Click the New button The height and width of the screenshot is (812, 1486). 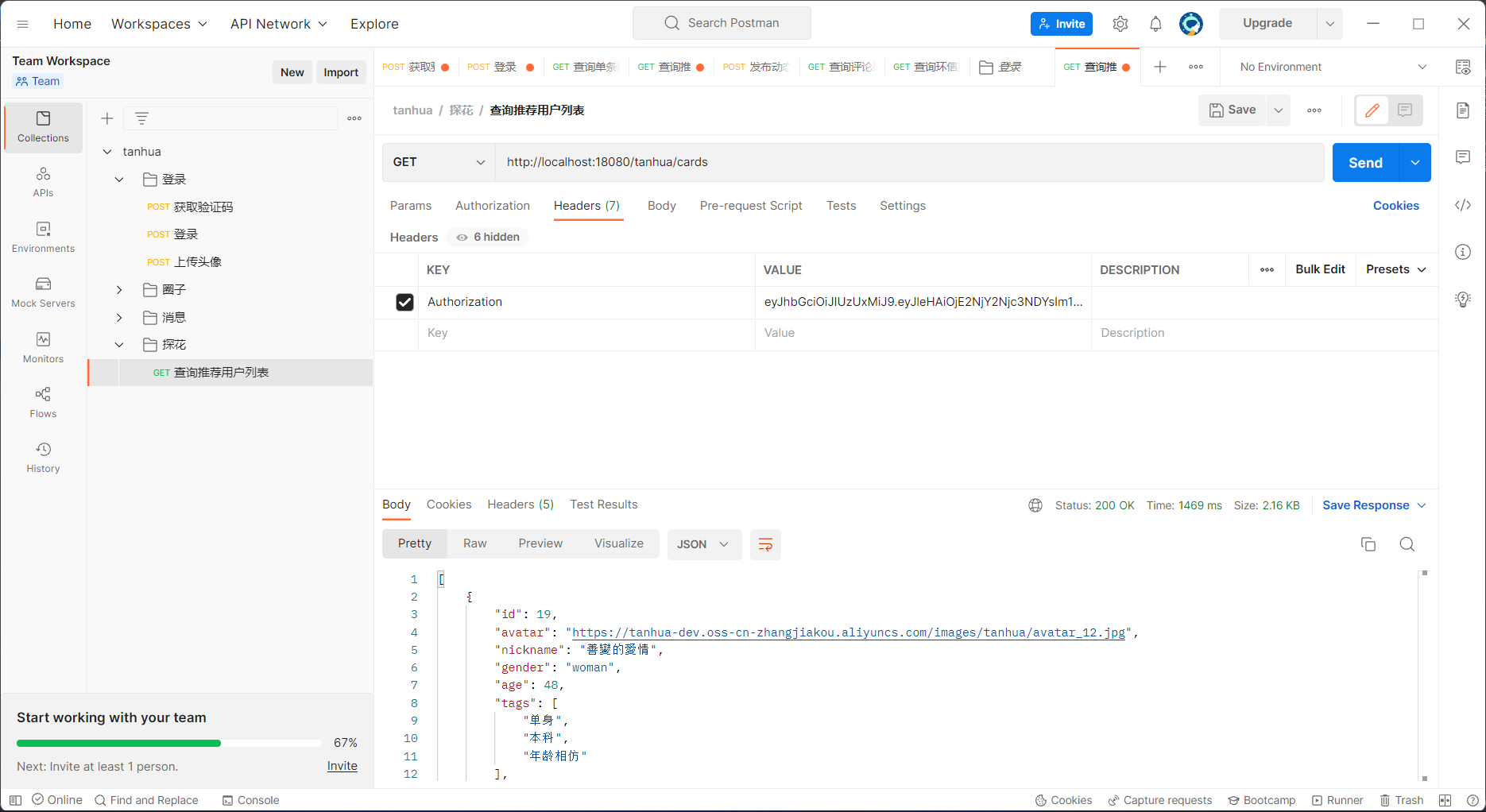pos(292,72)
